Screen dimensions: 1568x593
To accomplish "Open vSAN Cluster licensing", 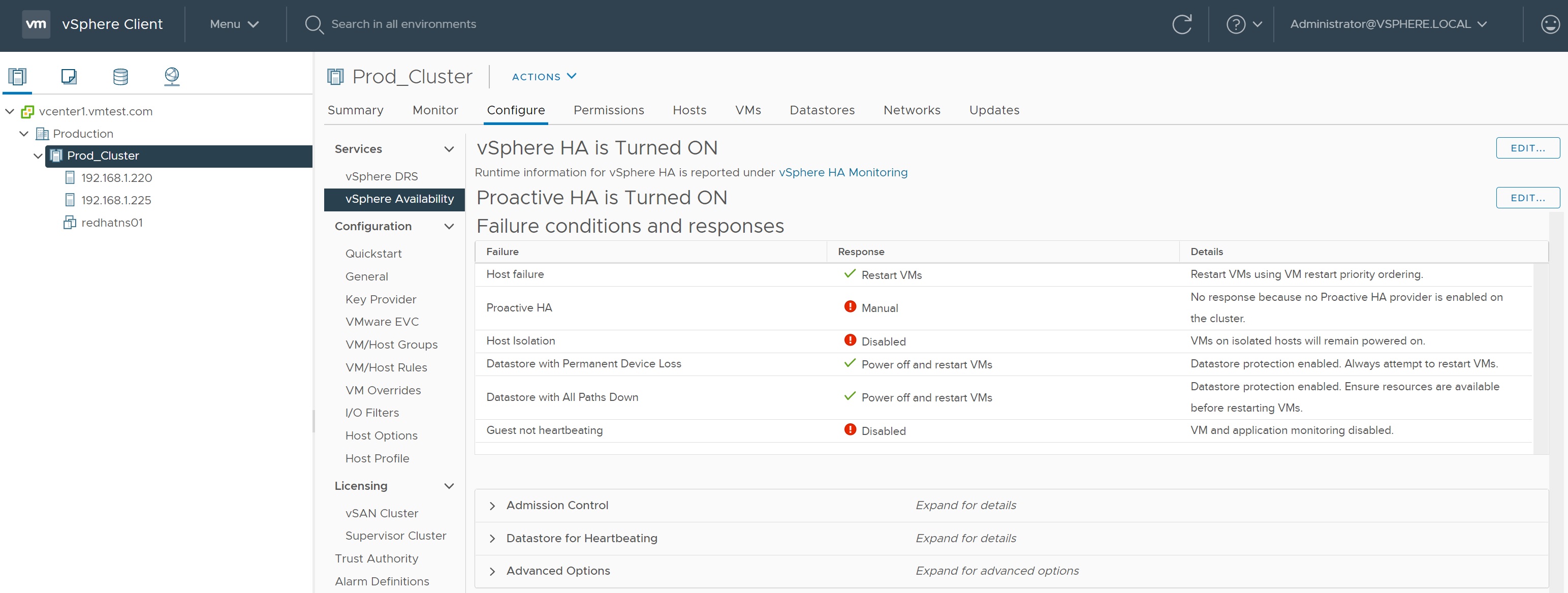I will coord(381,513).
